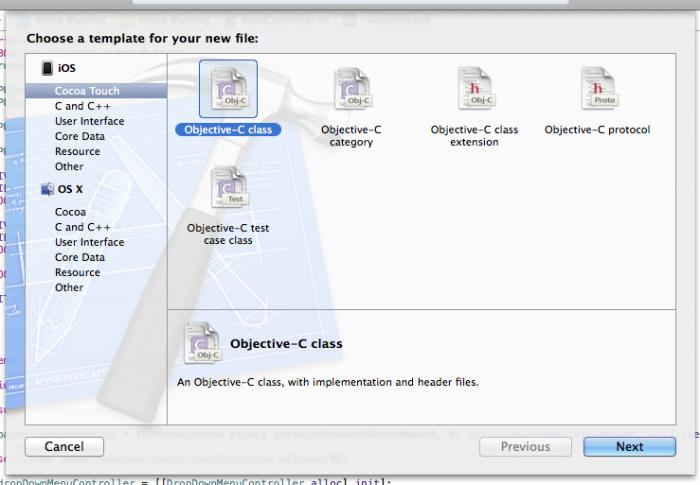The height and width of the screenshot is (485, 700).
Task: Choose Other under iOS section
Action: click(x=69, y=167)
